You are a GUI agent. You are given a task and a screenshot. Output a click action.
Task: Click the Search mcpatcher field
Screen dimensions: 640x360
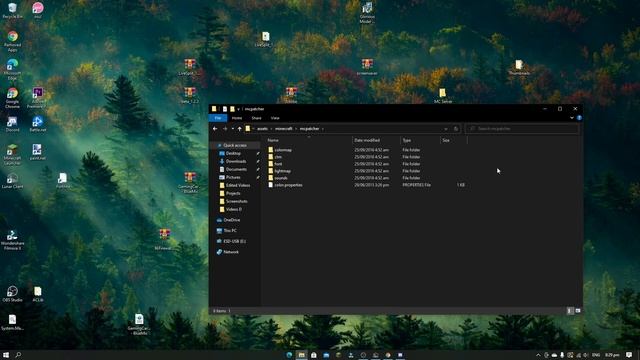[x=522, y=129]
